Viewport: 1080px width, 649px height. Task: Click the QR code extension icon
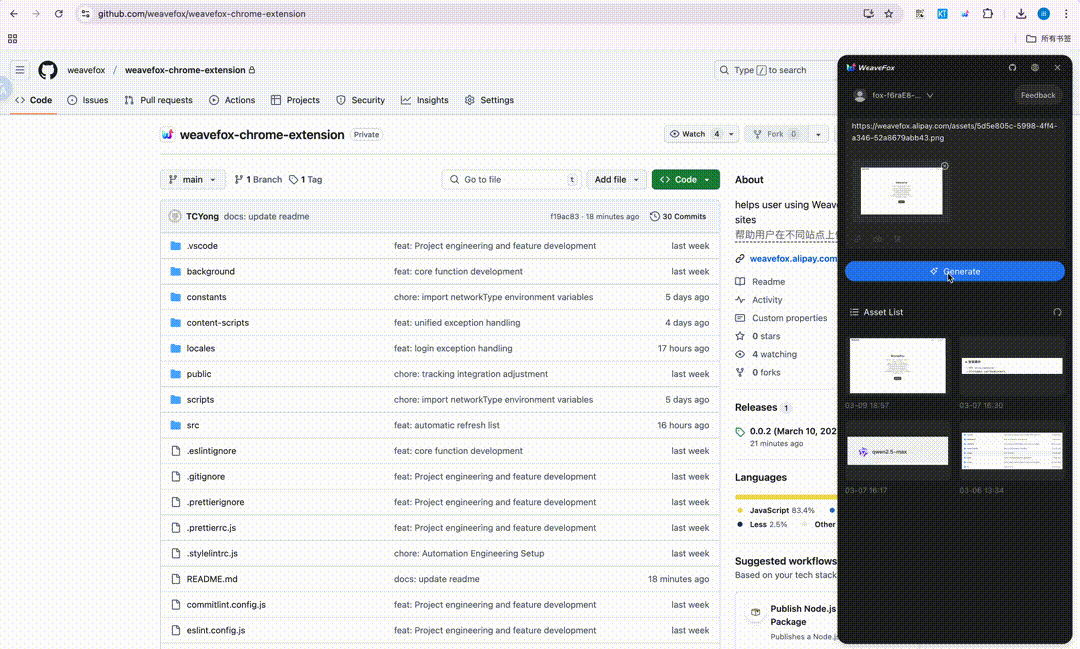[920, 14]
